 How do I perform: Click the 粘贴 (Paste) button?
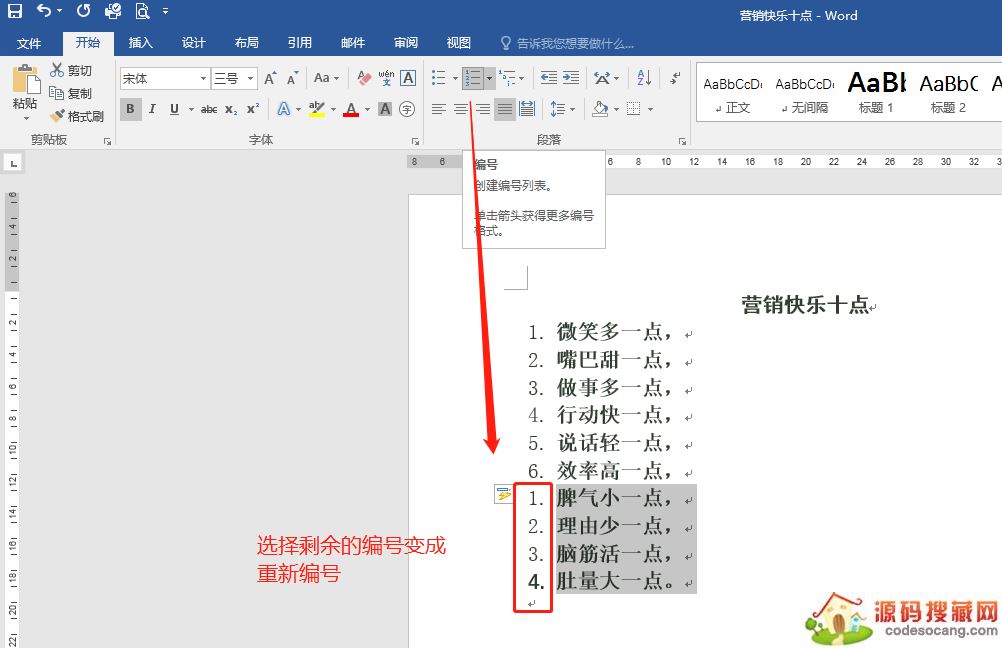coord(25,92)
